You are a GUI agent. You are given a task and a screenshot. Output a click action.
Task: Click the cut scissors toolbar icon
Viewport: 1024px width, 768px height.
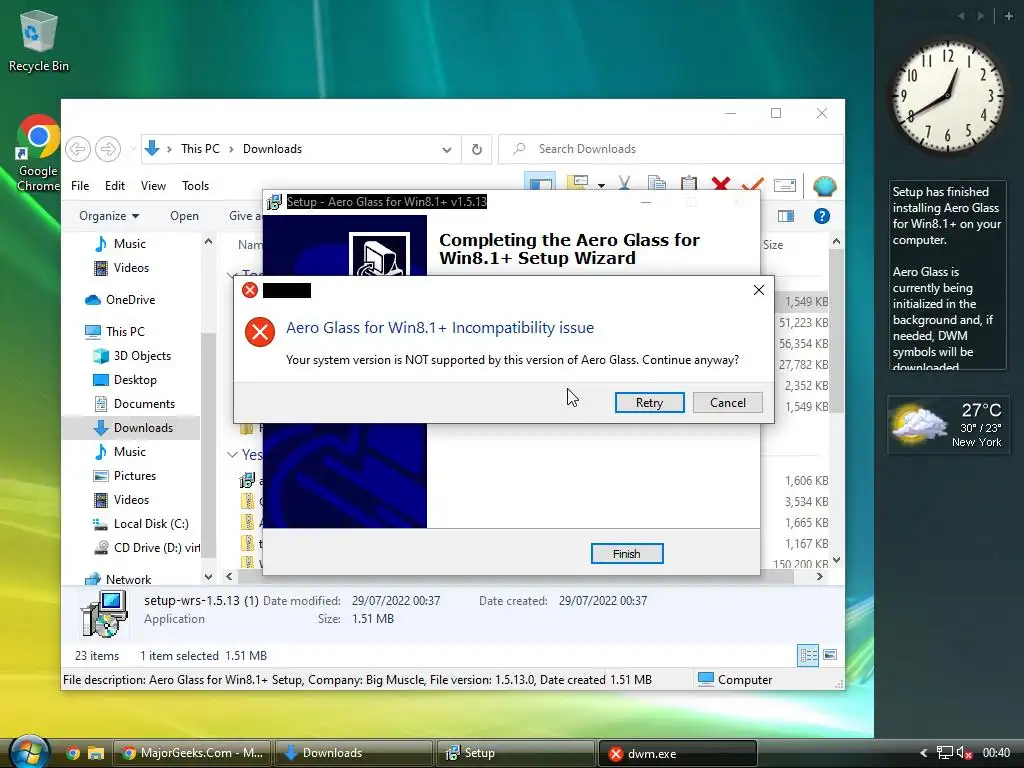click(624, 184)
